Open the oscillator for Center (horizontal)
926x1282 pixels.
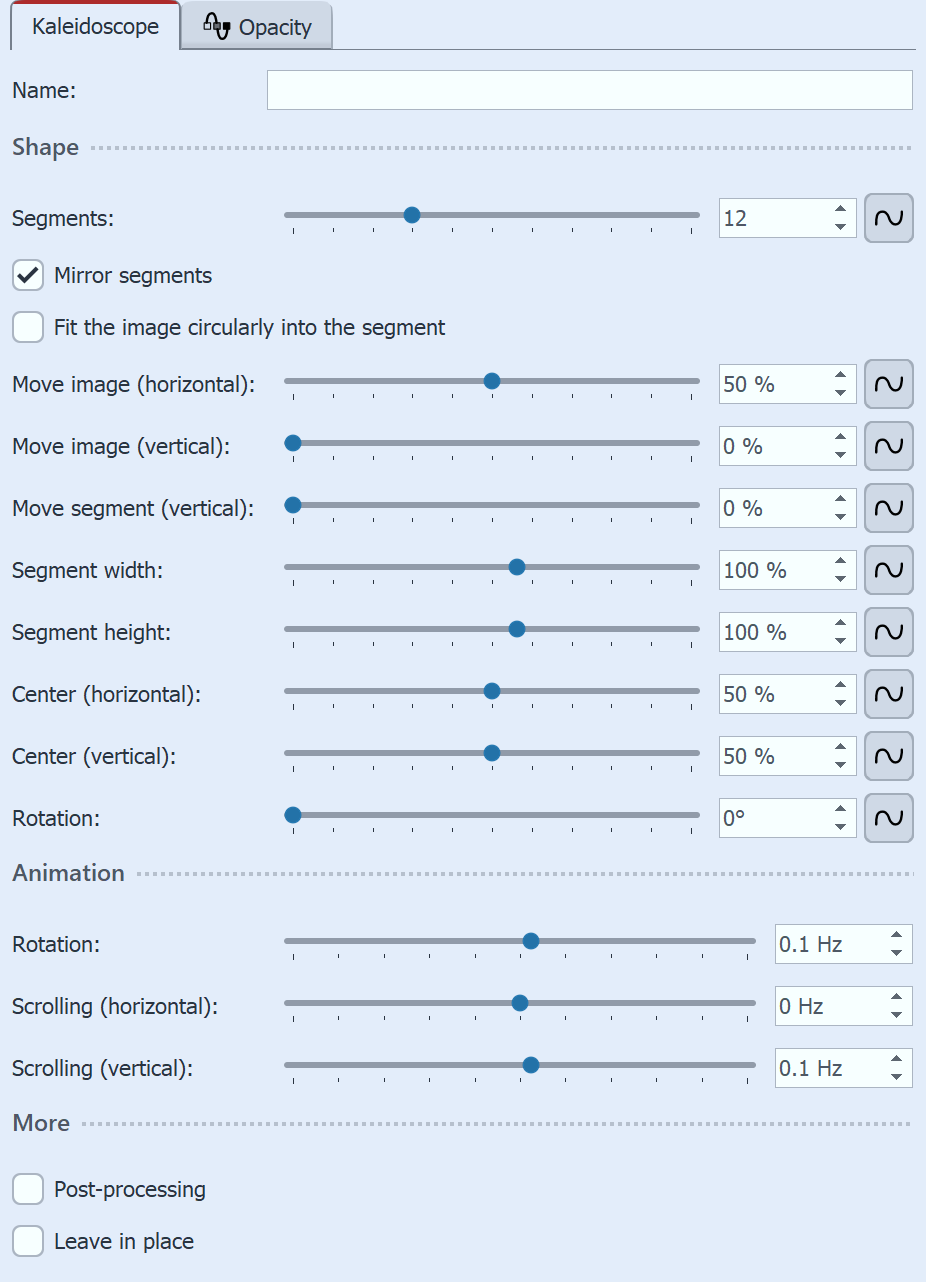888,694
